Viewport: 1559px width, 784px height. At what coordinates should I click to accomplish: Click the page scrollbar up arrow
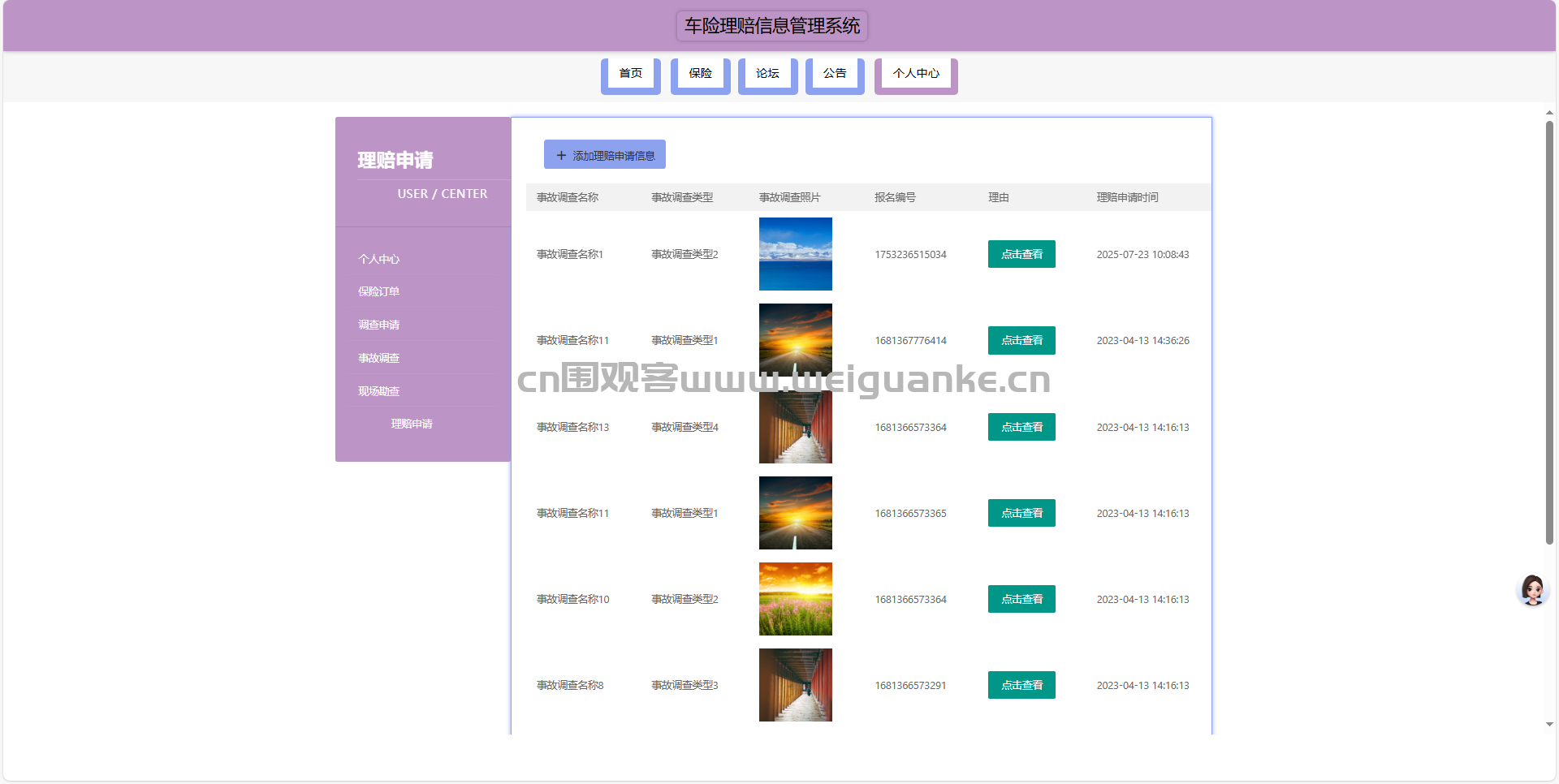point(1549,113)
